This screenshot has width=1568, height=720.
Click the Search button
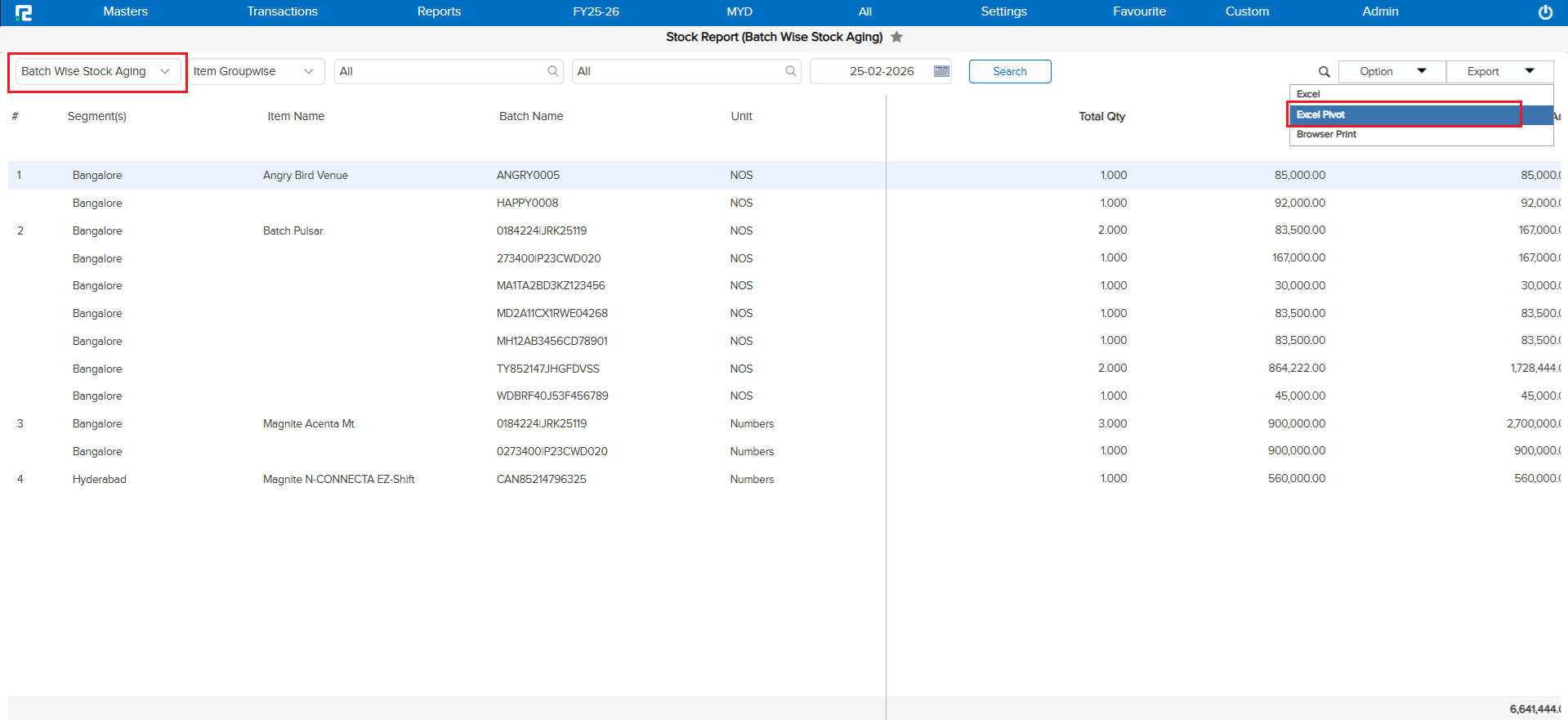tap(1010, 71)
